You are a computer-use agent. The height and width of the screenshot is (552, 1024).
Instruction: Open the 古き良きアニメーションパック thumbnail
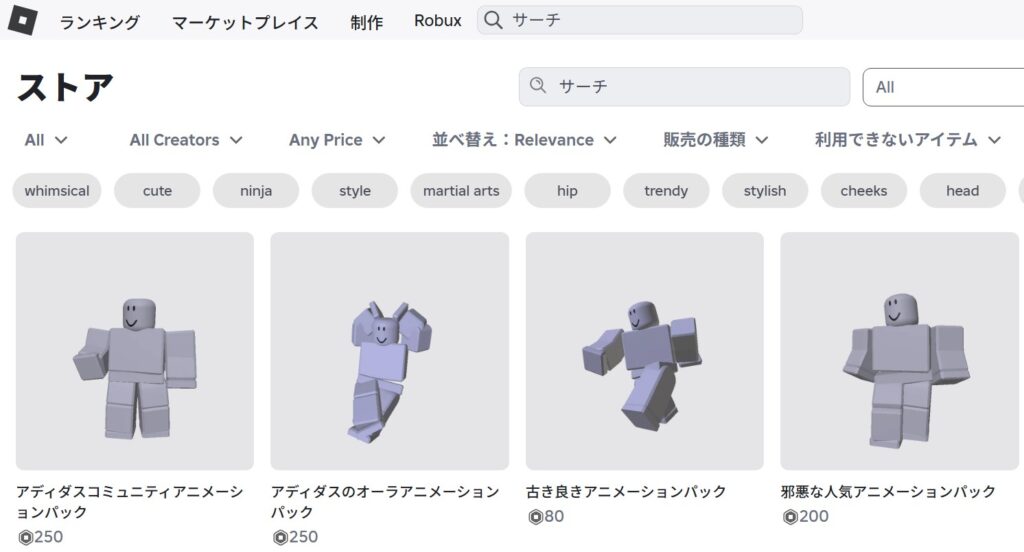coord(644,351)
